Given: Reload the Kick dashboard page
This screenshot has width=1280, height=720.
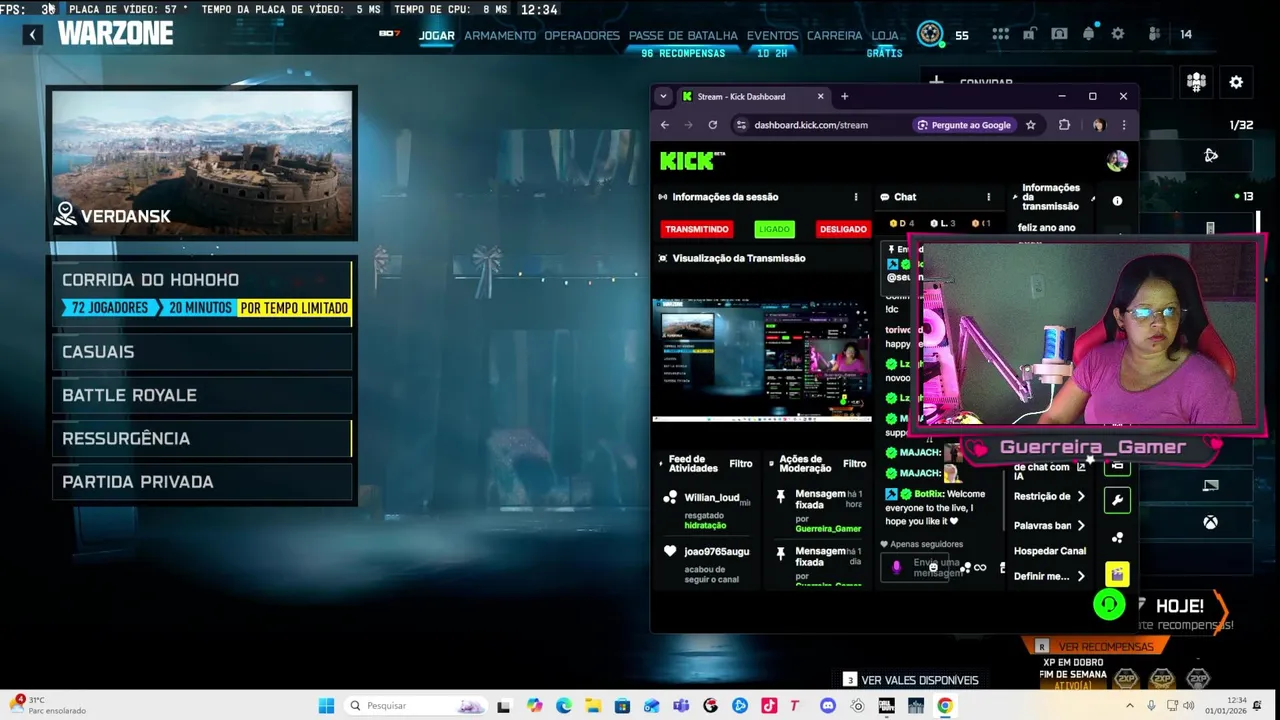Looking at the screenshot, I should pos(712,125).
